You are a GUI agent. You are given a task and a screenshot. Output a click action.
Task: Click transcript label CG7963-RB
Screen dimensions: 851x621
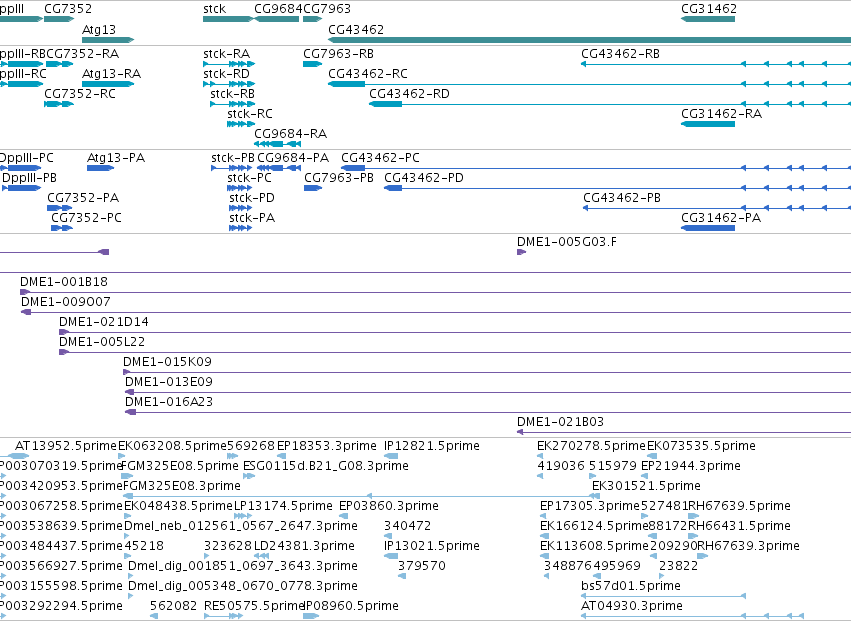pos(338,54)
